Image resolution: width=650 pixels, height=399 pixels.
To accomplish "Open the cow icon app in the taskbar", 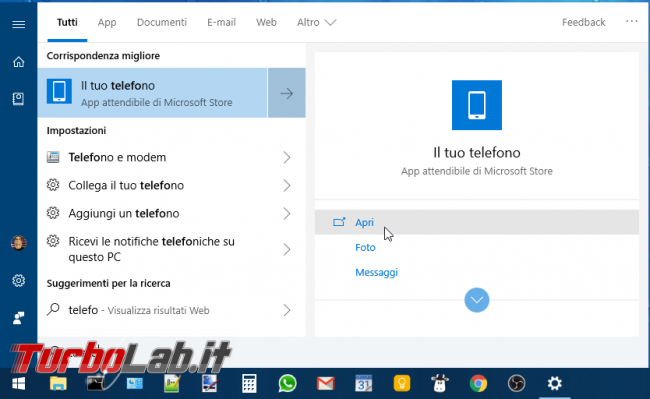I will click(440, 383).
